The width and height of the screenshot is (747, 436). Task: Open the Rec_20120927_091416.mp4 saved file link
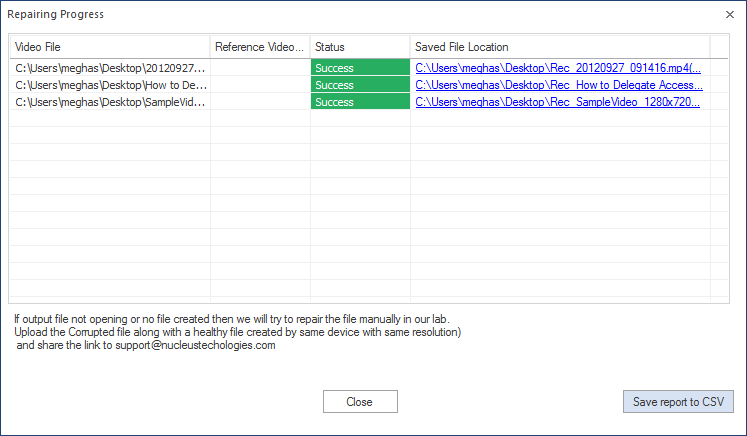[x=558, y=68]
